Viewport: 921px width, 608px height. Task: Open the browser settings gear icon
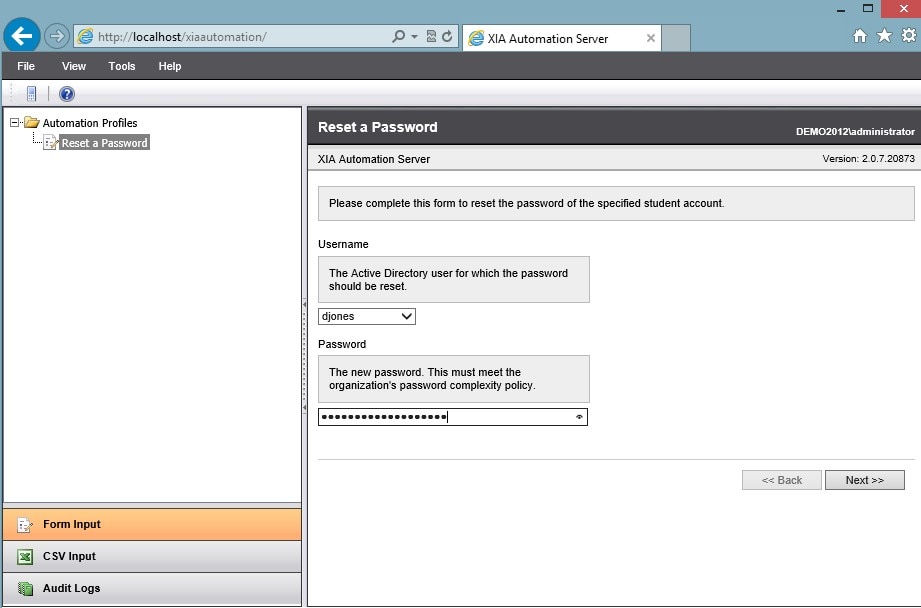(909, 35)
